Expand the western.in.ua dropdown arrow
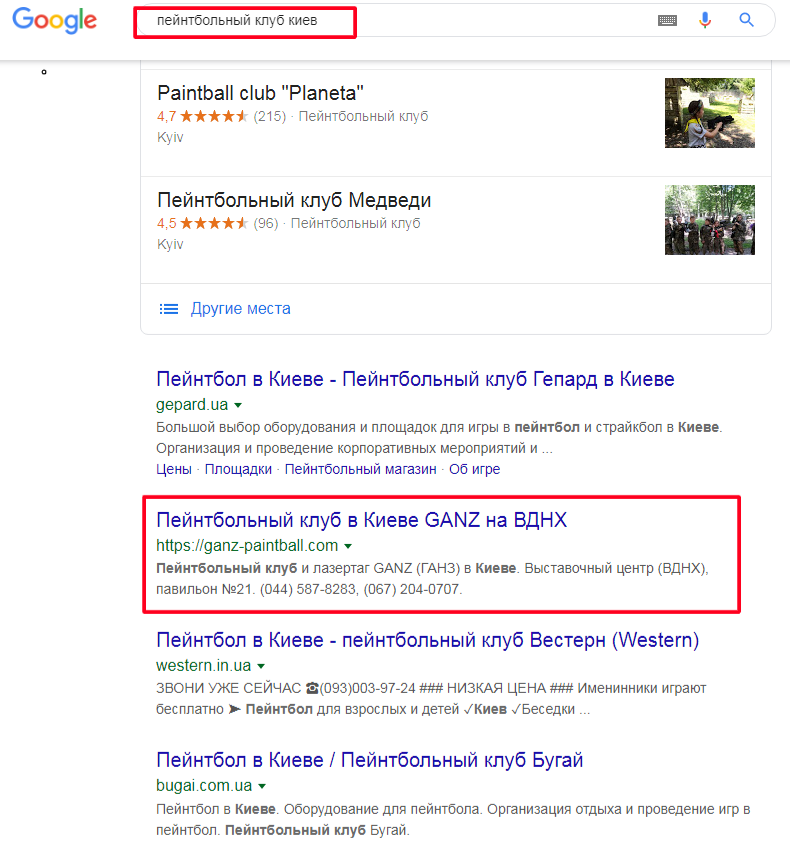790x846 pixels. [x=261, y=666]
